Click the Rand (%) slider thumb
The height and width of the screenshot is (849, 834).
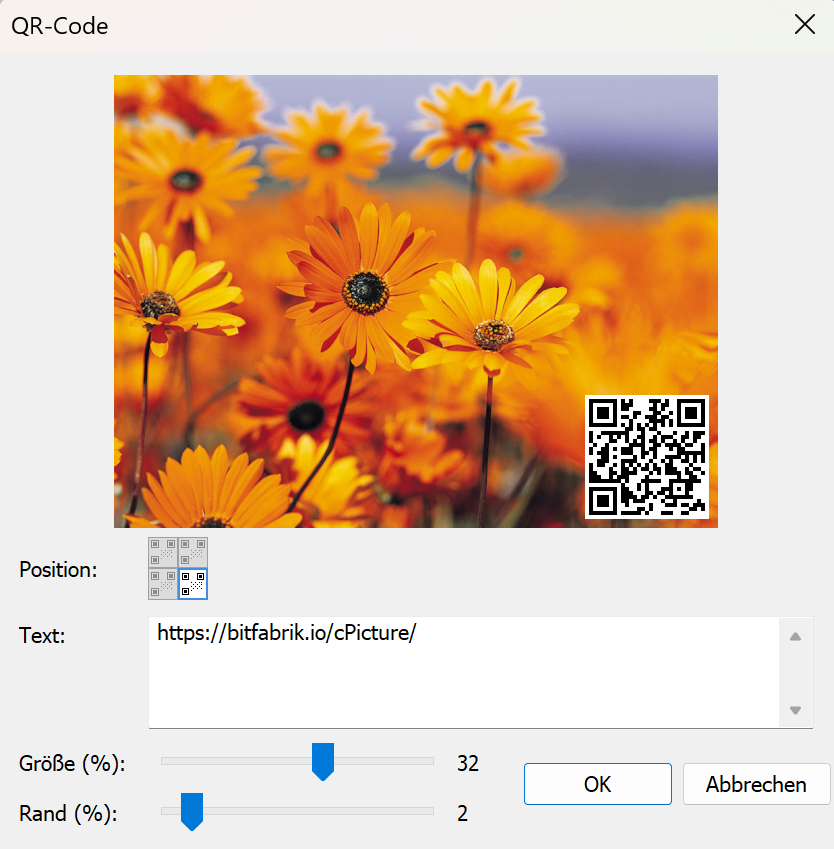[x=191, y=812]
